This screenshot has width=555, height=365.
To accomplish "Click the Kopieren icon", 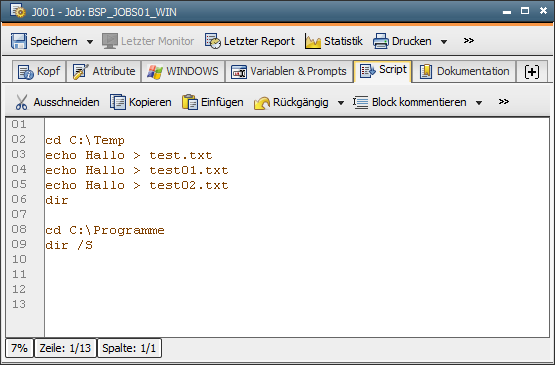I will coord(118,102).
